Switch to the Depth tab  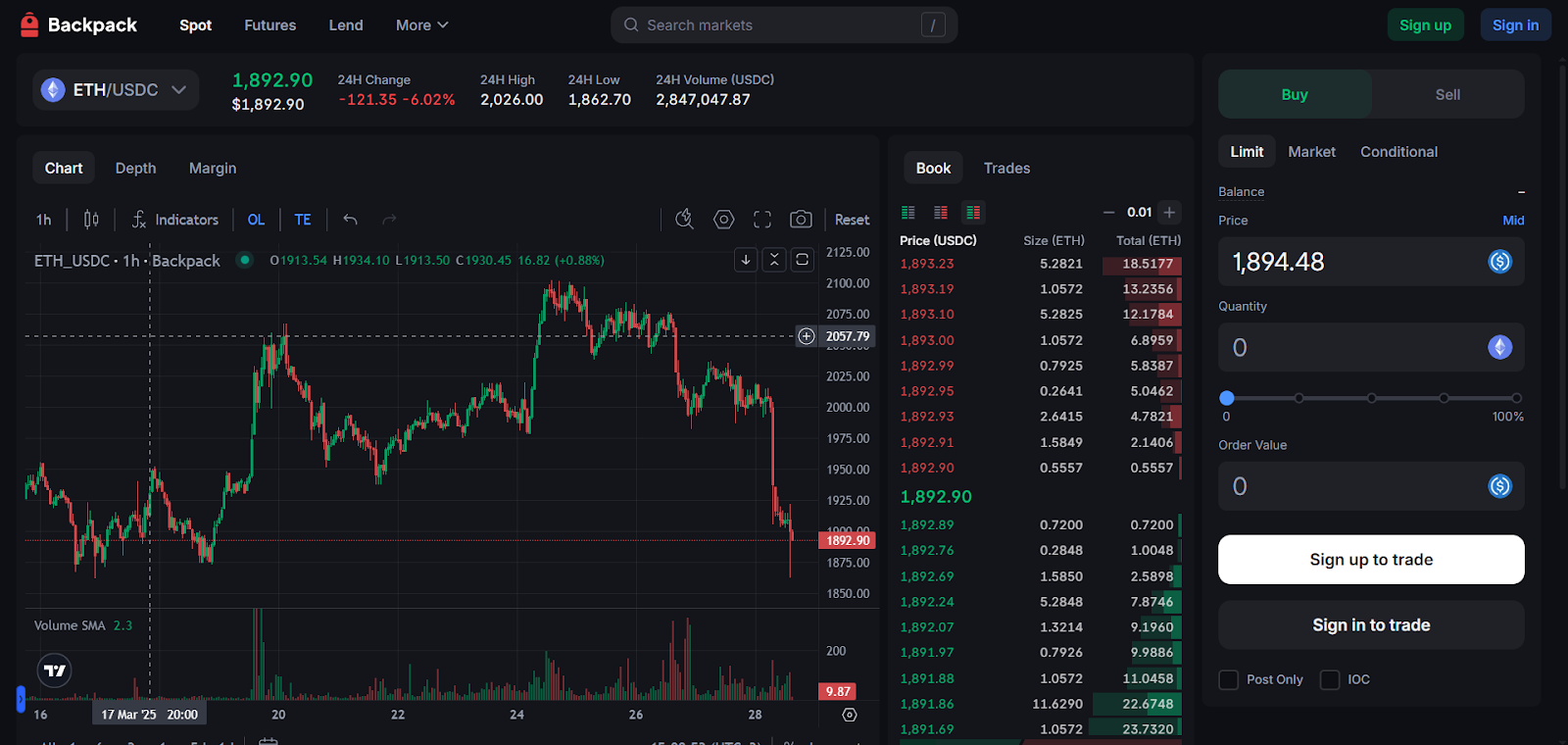tap(135, 169)
